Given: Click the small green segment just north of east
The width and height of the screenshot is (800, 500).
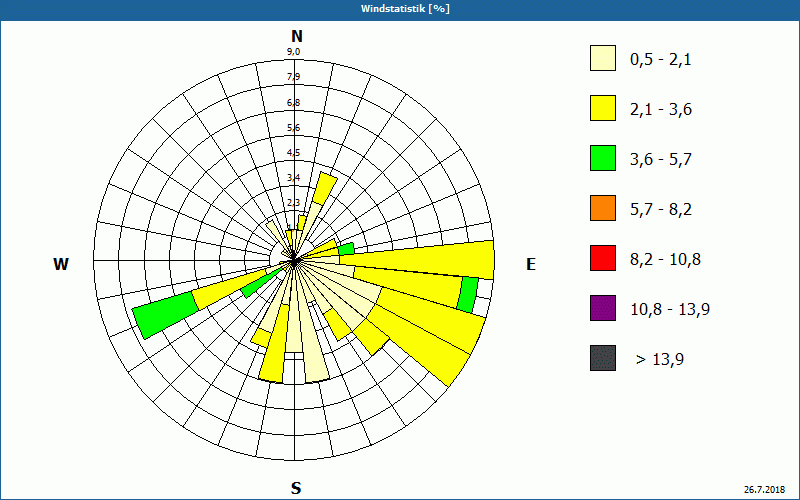Looking at the screenshot, I should [346, 249].
